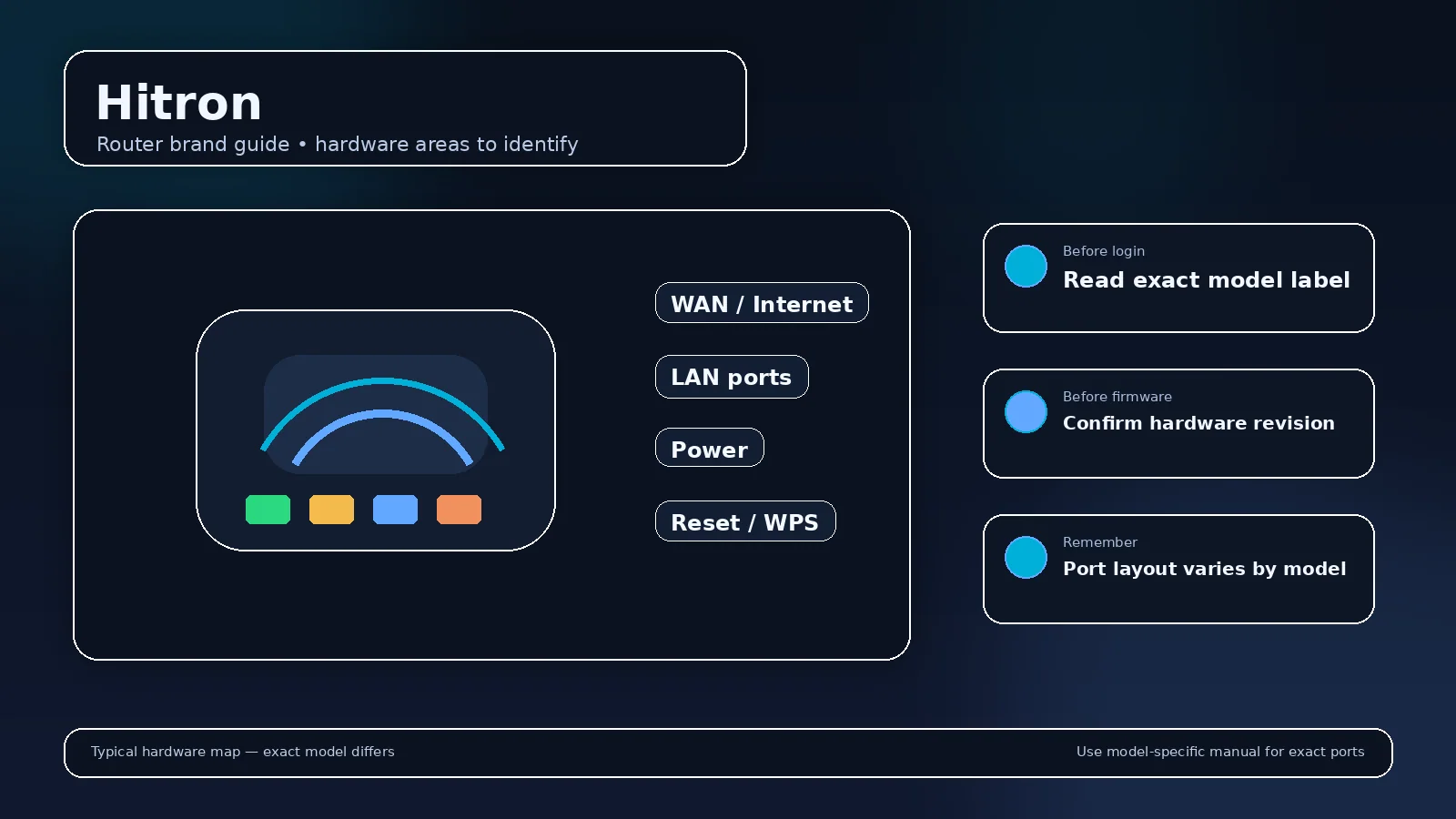Viewport: 1456px width, 819px height.
Task: Click the orange port indicator on router
Action: (459, 510)
